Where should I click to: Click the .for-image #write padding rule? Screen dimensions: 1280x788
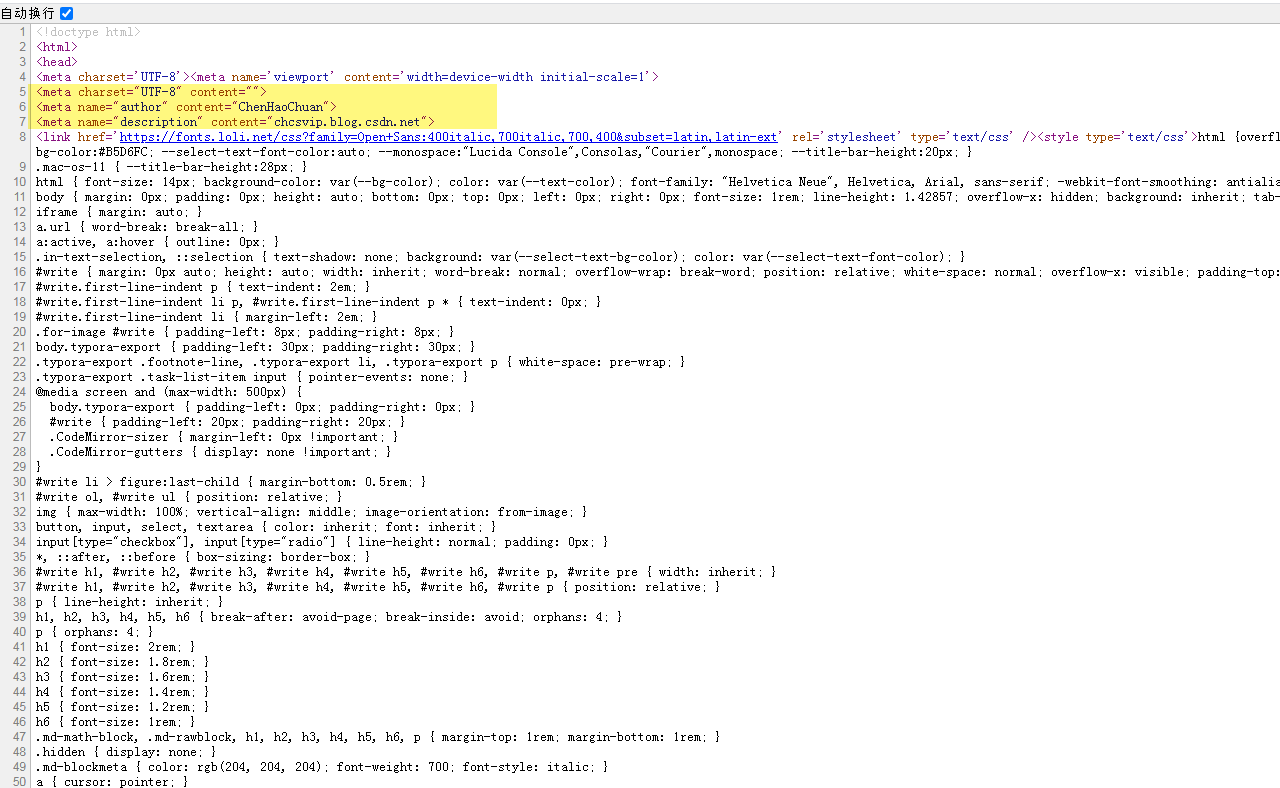point(245,332)
